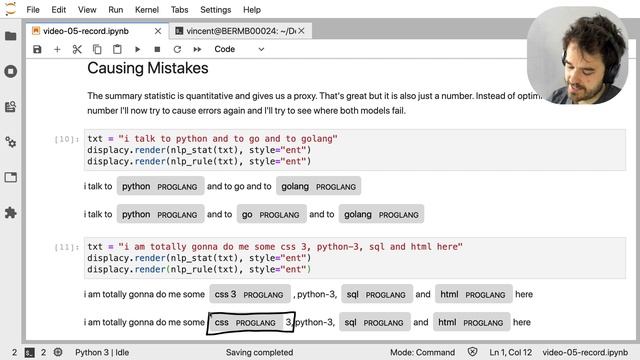Click the [11] cell prompt
The height and width of the screenshot is (360, 640).
(x=67, y=247)
